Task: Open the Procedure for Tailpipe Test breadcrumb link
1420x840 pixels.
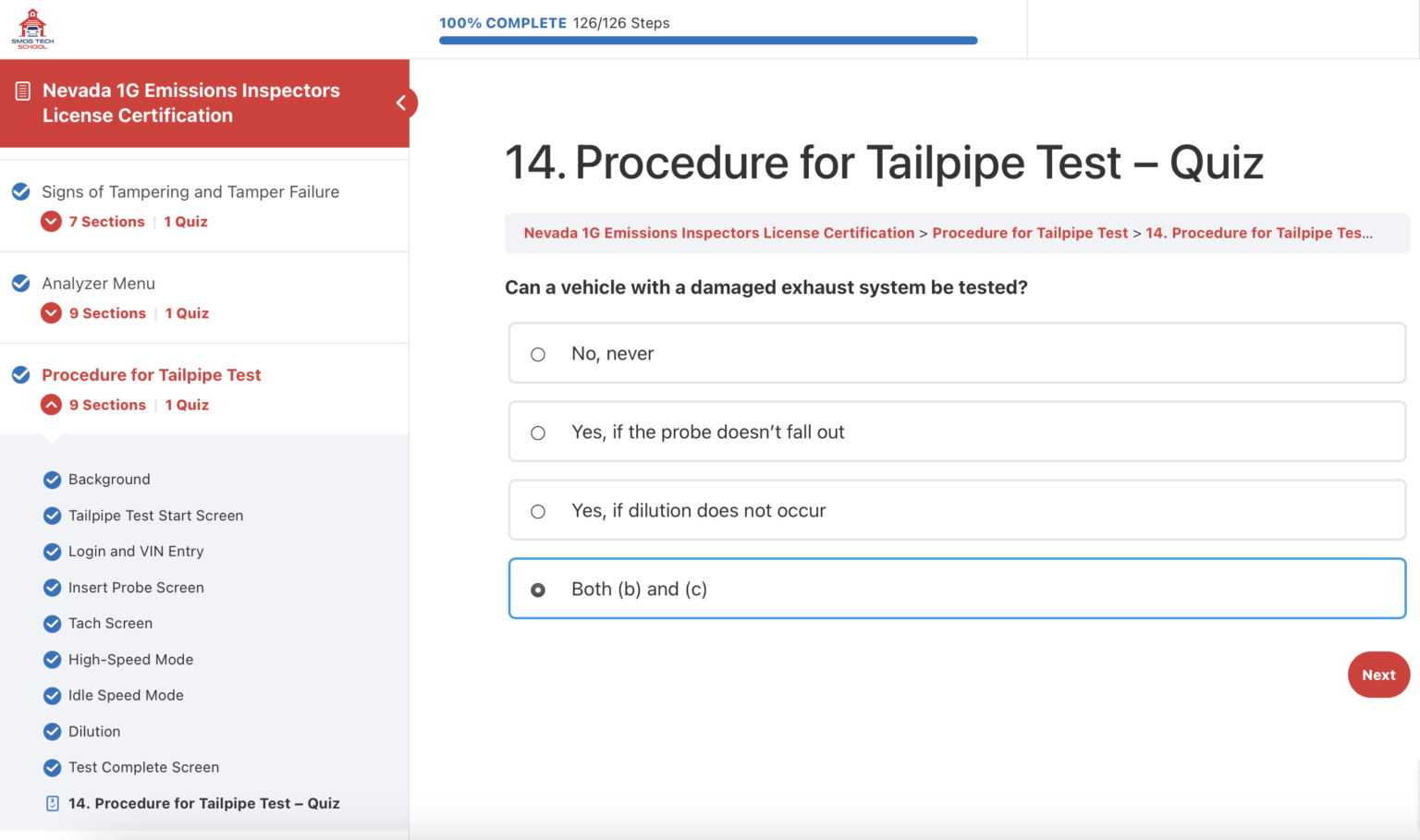Action: 1030,233
